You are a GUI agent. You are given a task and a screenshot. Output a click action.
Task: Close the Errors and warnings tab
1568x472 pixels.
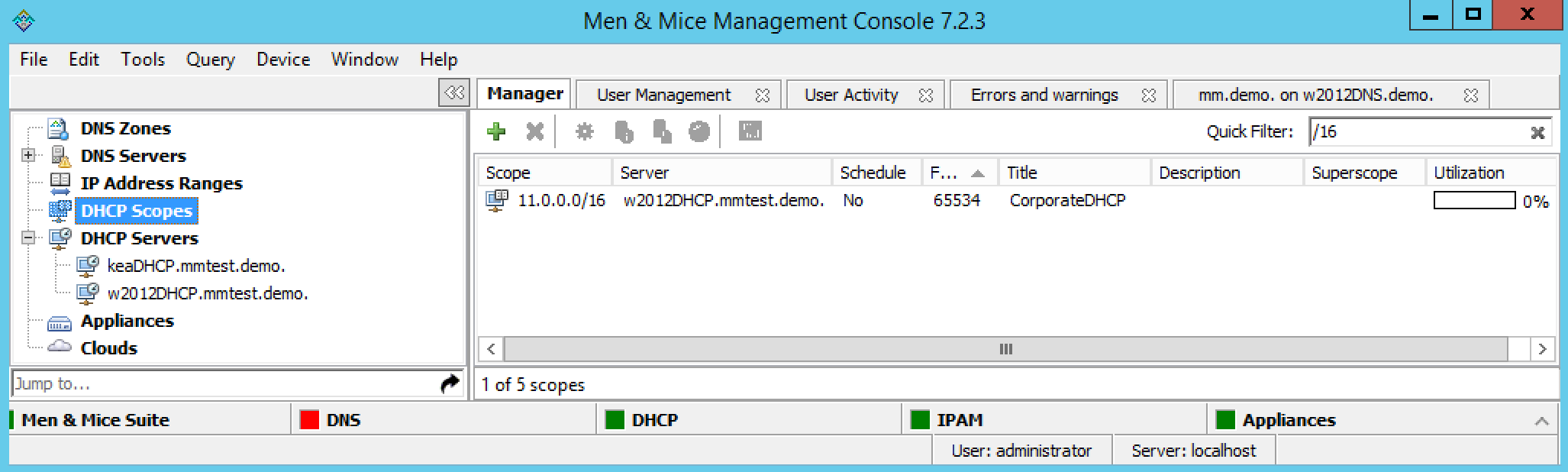(x=1148, y=95)
